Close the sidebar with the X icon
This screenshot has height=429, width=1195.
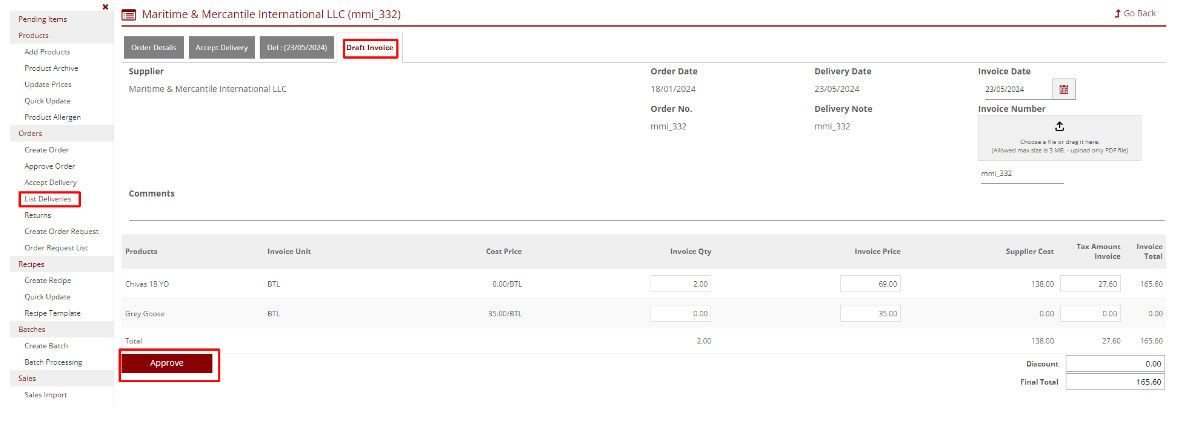tap(105, 7)
